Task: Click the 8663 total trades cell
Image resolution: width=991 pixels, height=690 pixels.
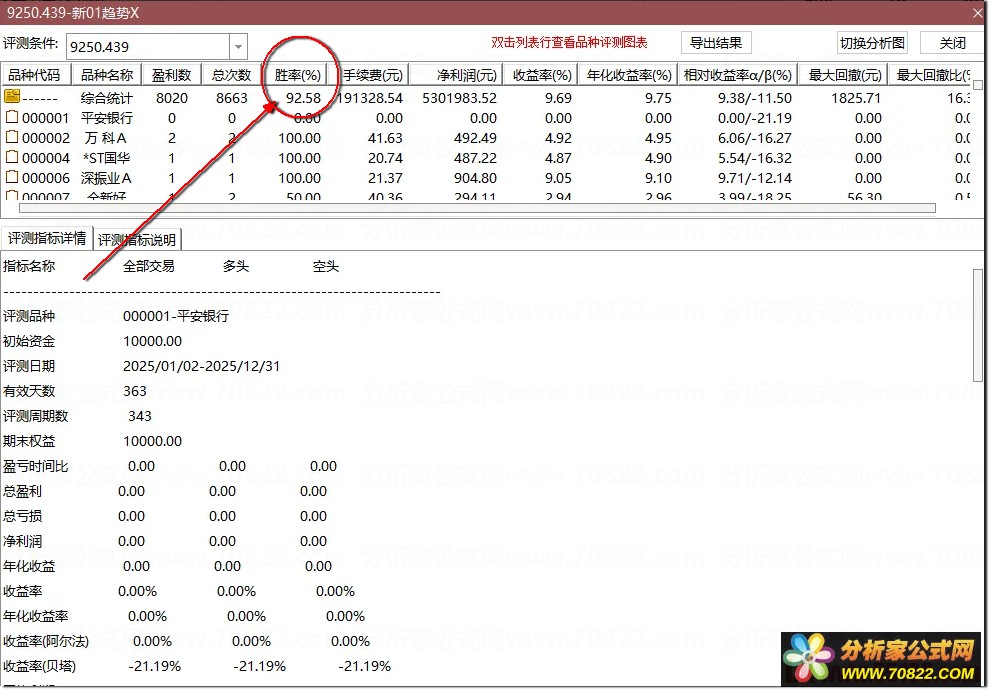Action: (x=231, y=98)
